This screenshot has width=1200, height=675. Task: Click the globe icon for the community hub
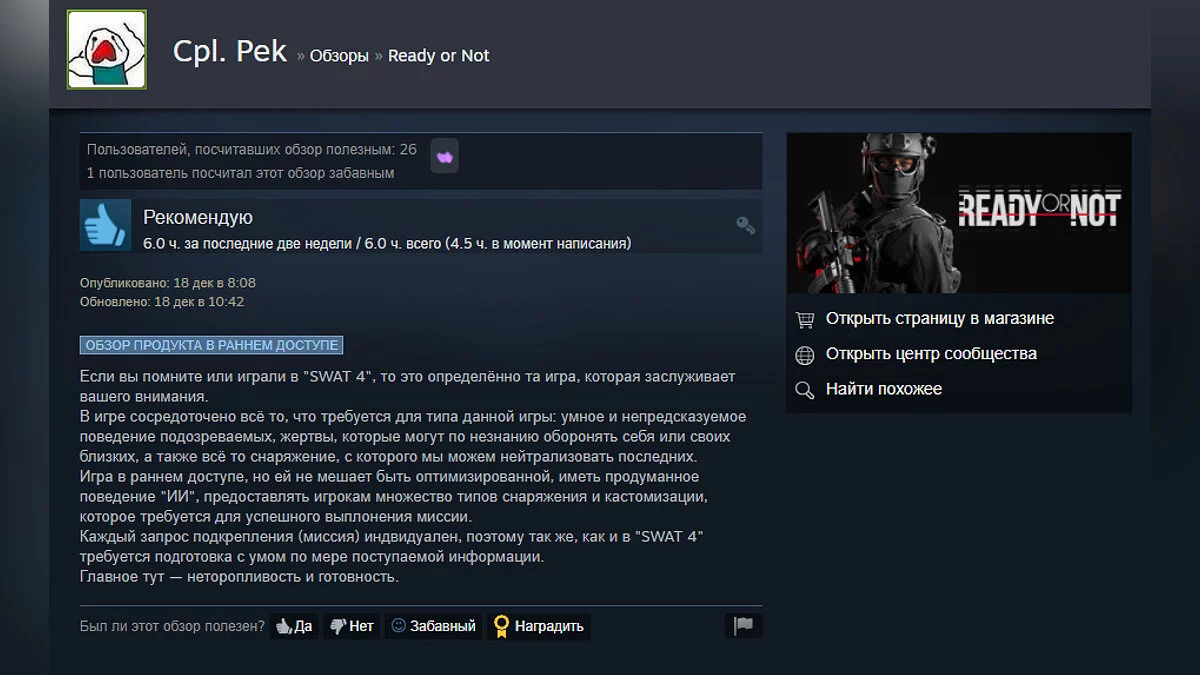tap(804, 355)
